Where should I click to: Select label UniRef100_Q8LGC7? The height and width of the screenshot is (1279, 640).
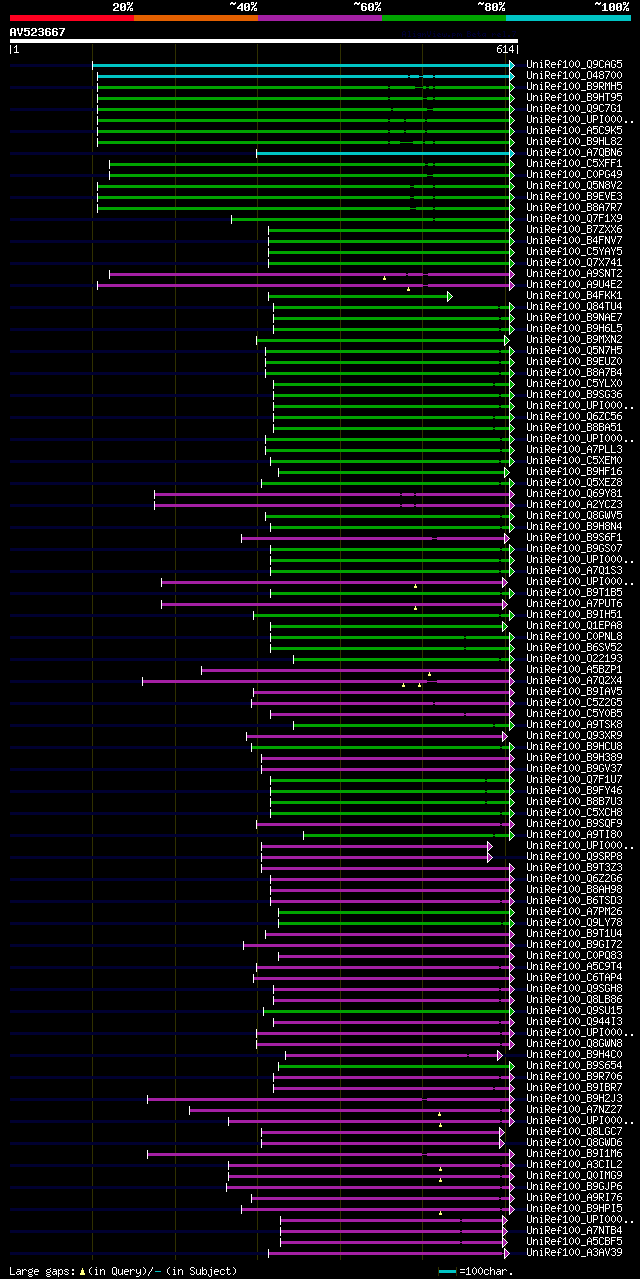[x=573, y=1131]
